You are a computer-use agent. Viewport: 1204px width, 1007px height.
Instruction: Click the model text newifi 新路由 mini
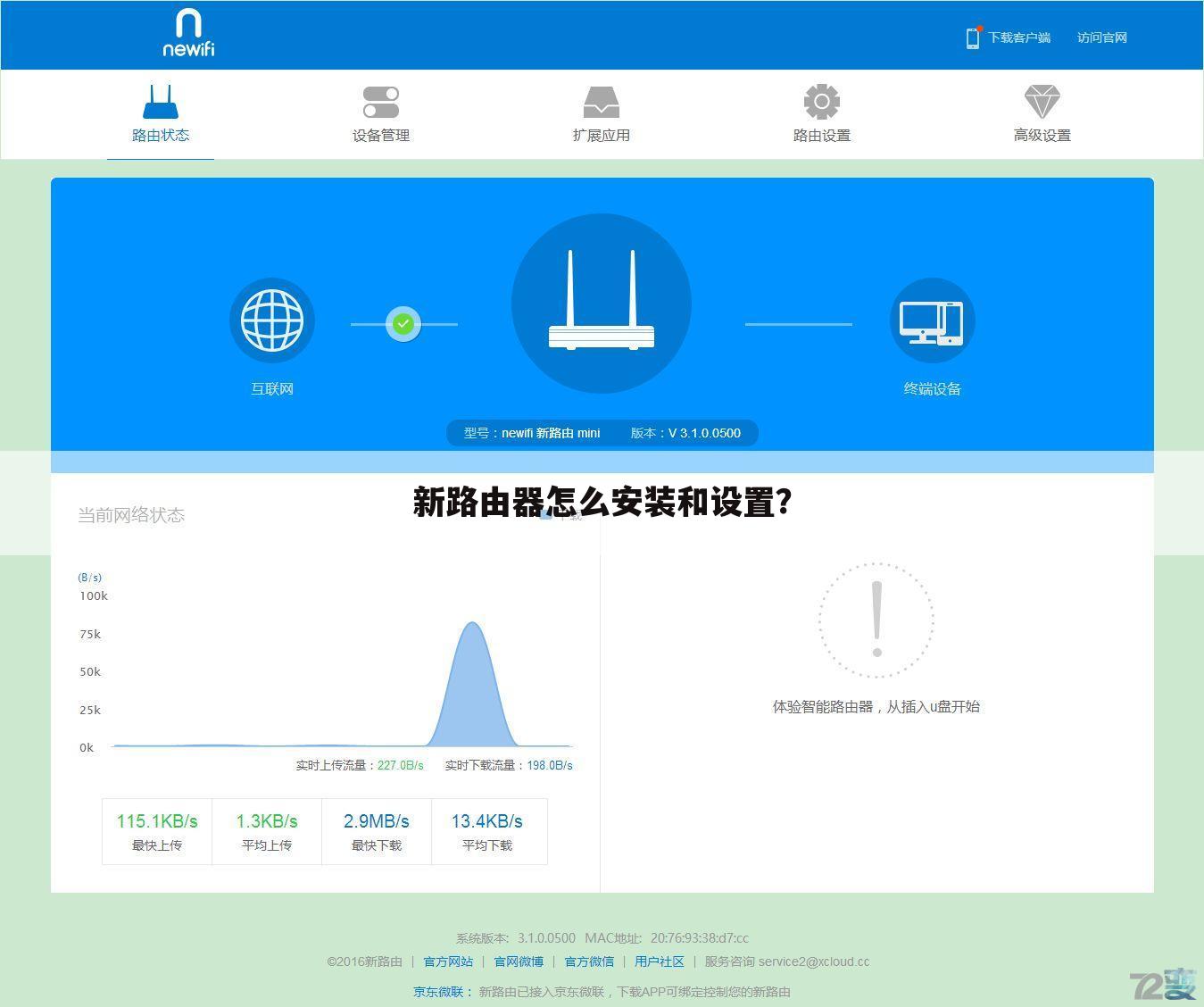[x=551, y=433]
